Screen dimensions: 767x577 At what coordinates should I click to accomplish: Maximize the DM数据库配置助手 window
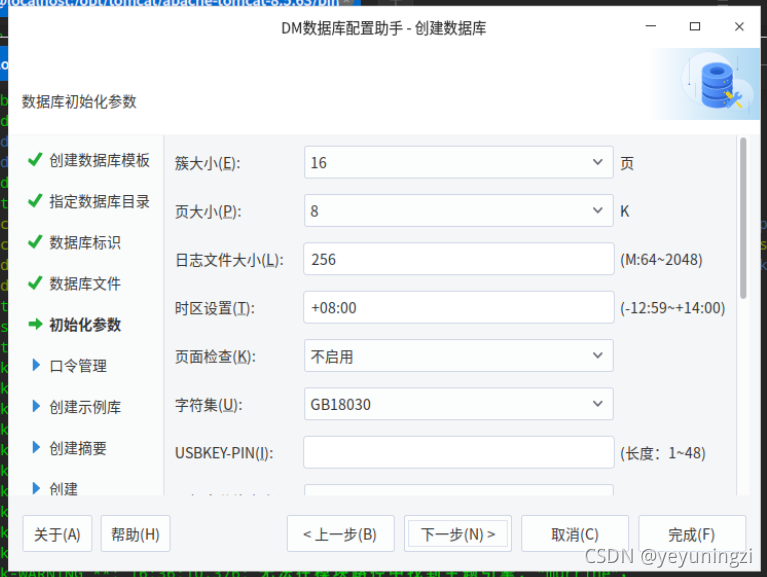click(695, 26)
